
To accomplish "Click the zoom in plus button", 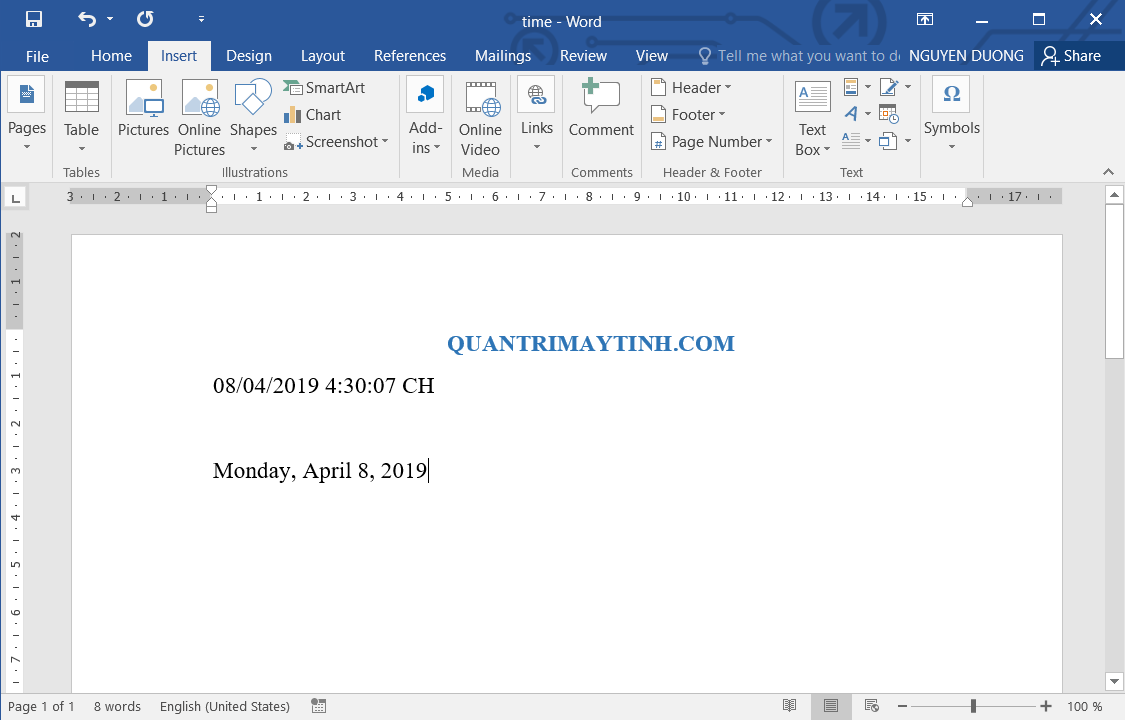I will [1045, 706].
